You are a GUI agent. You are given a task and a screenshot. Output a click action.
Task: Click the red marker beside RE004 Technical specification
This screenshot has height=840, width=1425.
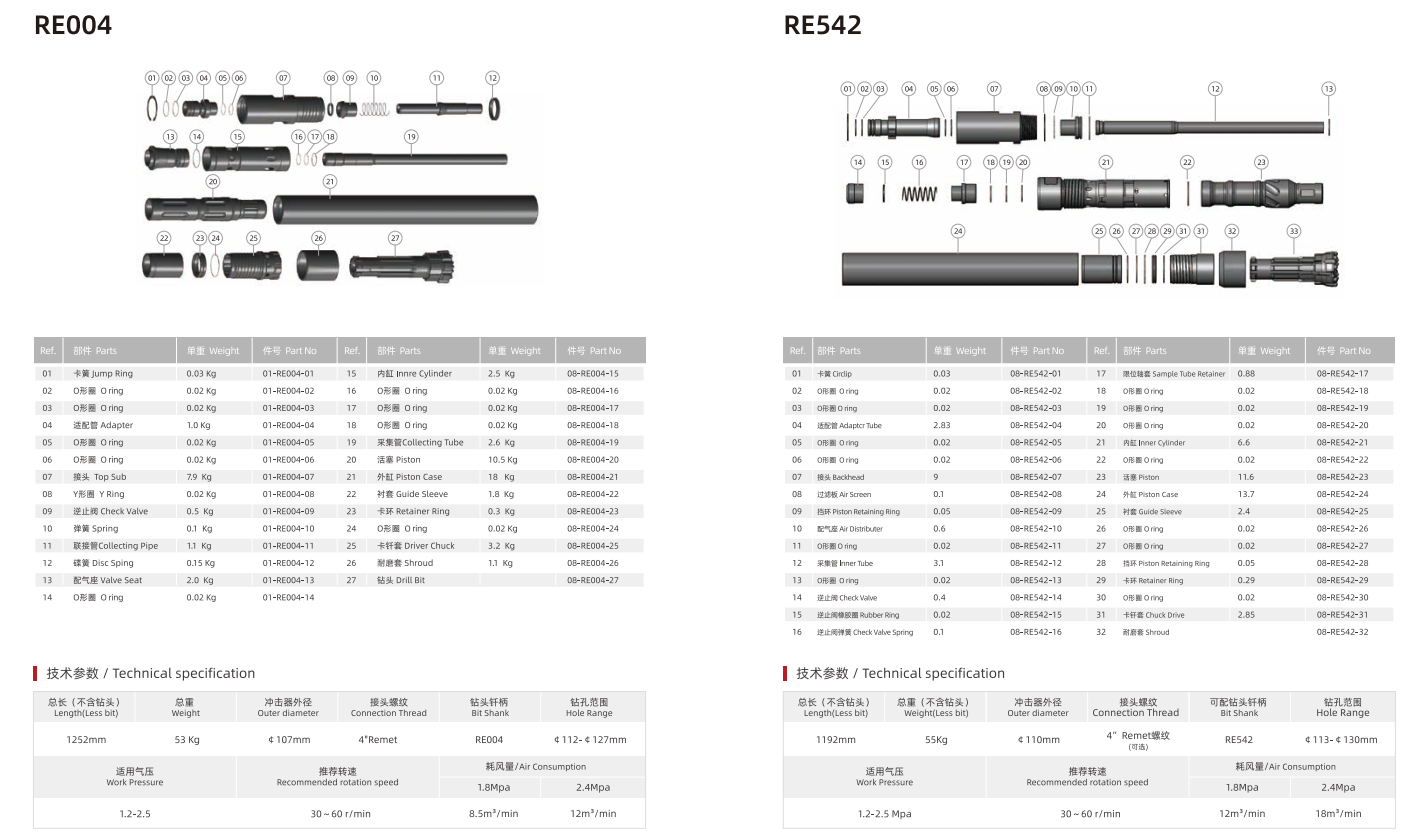(x=36, y=673)
